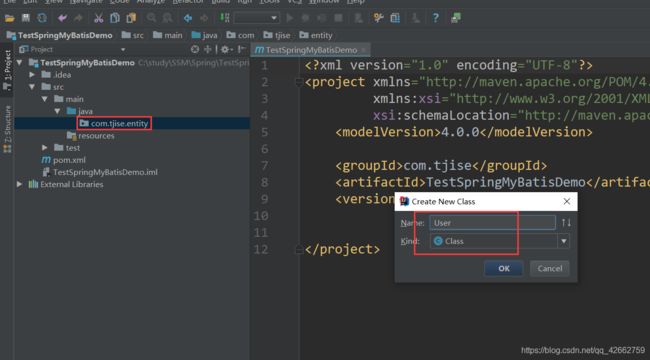This screenshot has width=650, height=360.
Task: Click the Save All disk icon
Action: [26, 18]
